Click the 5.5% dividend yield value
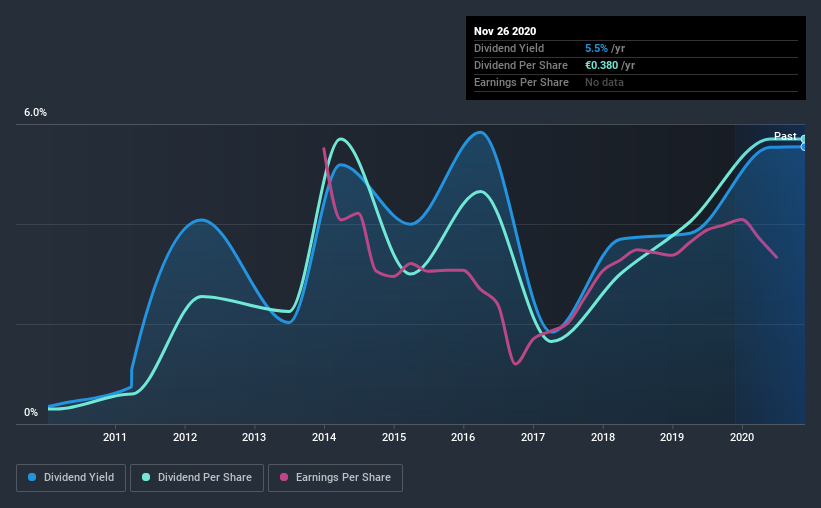 596,48
